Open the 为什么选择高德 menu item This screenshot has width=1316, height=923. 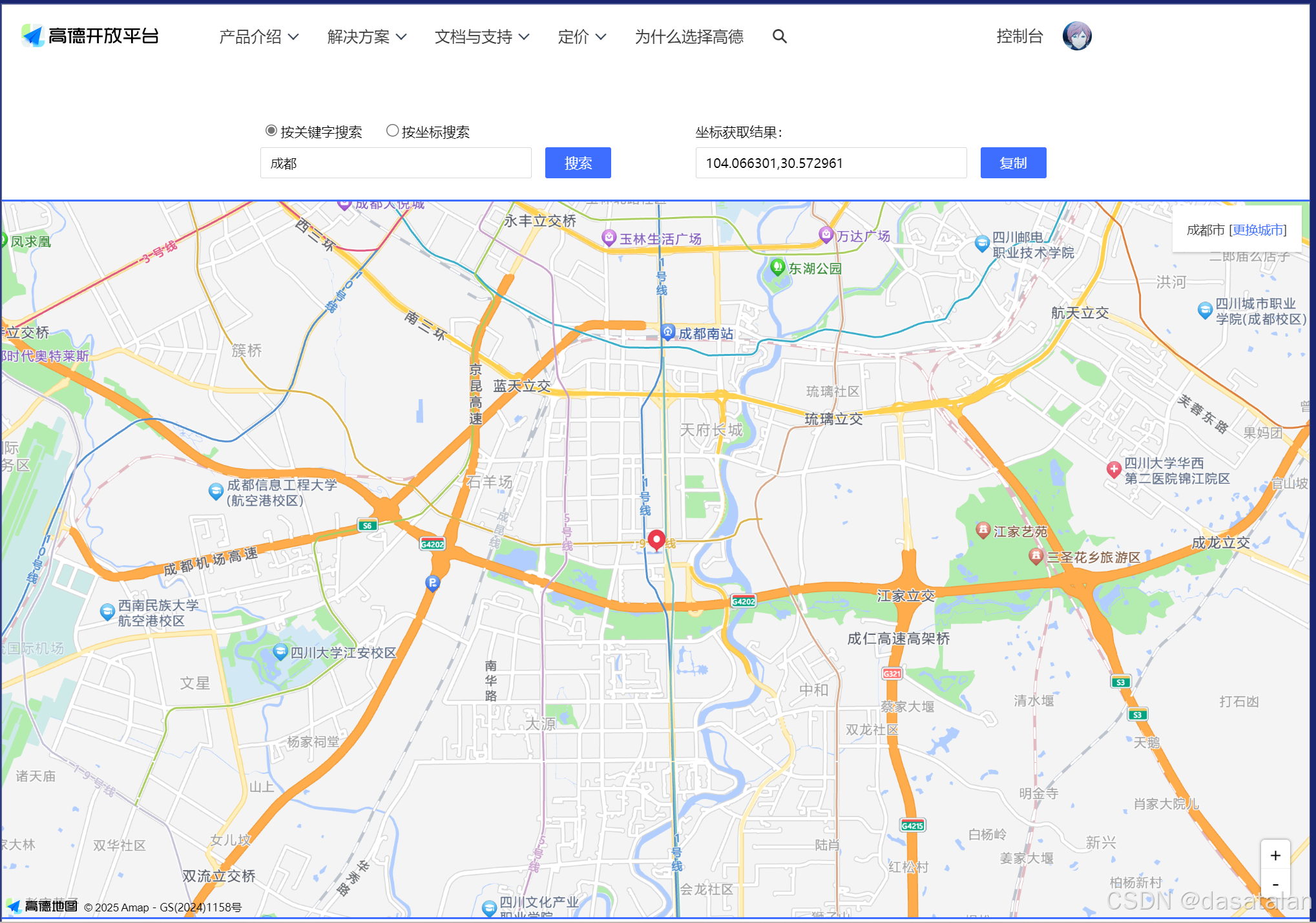(689, 37)
